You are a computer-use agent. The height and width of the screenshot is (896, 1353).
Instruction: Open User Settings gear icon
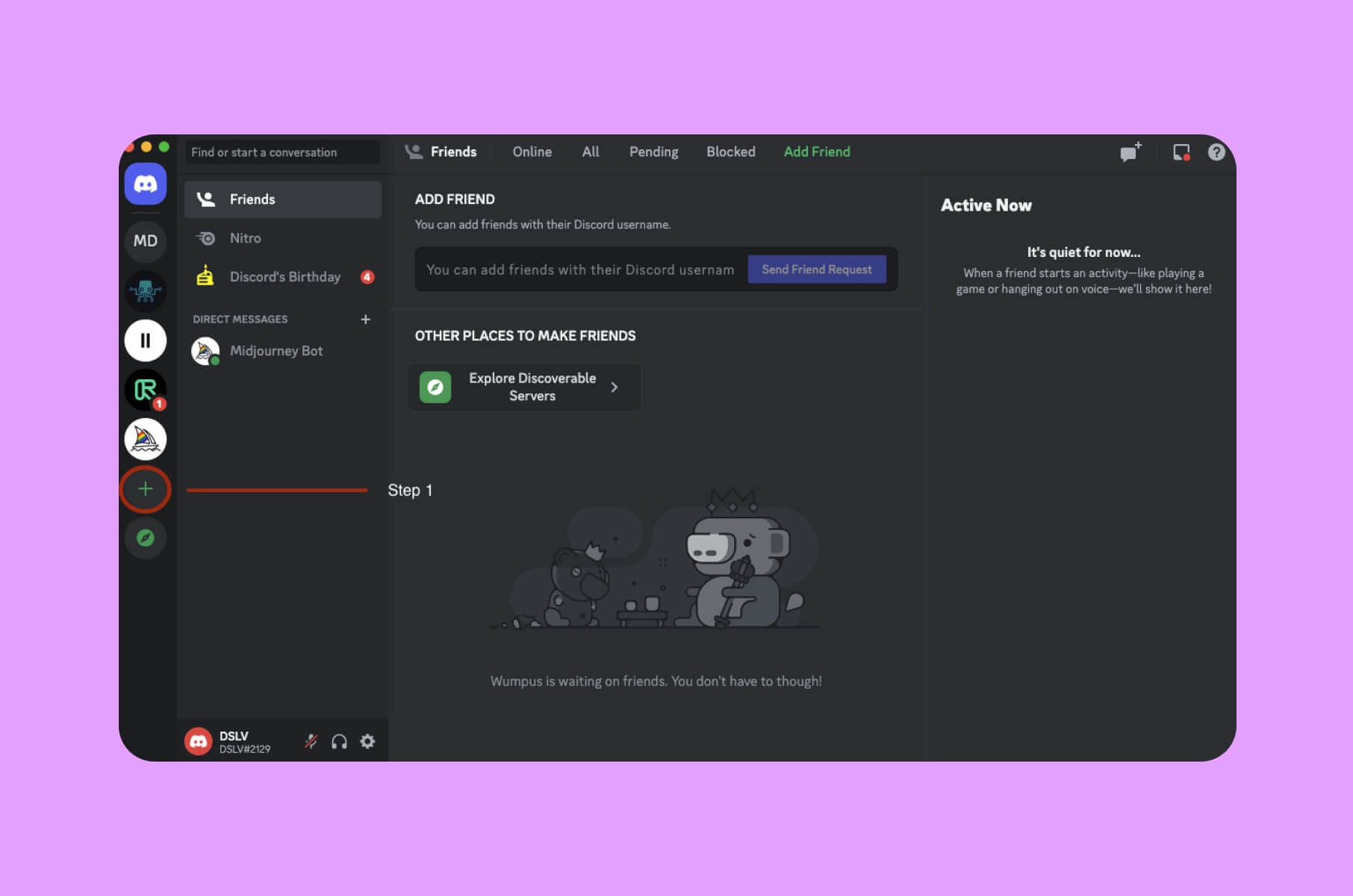367,741
